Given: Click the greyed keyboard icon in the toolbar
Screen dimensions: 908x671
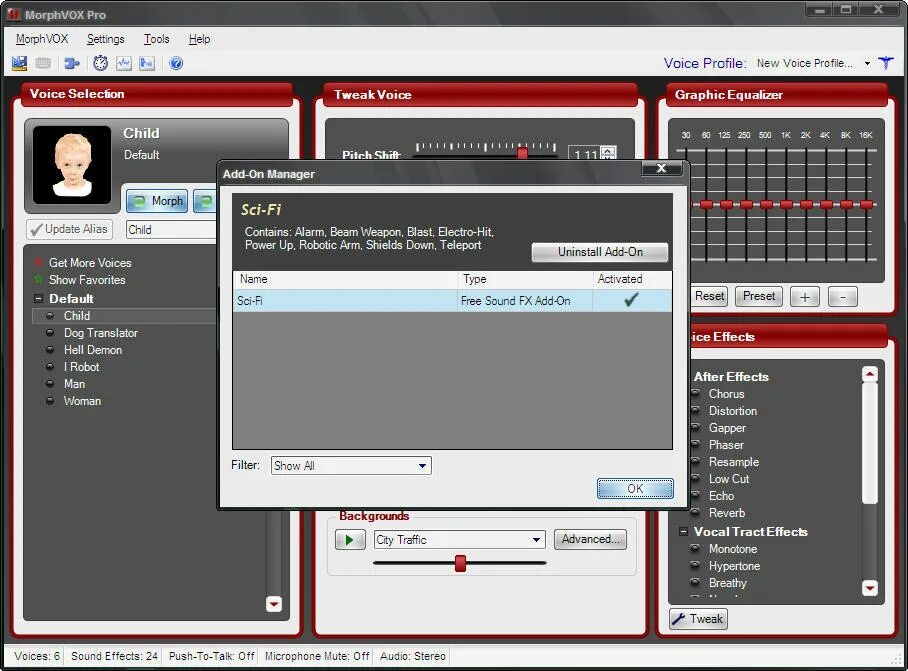Looking at the screenshot, I should [x=43, y=63].
